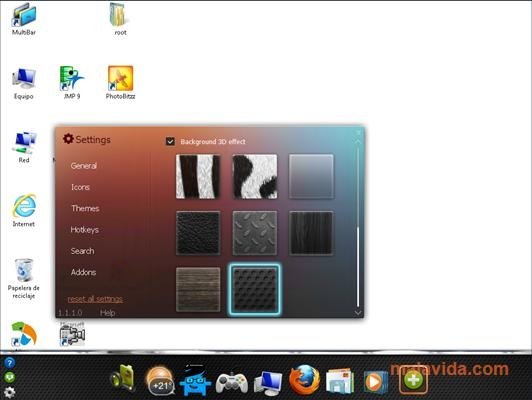Image resolution: width=532 pixels, height=400 pixels.
Task: Open the General settings section
Action: click(84, 166)
